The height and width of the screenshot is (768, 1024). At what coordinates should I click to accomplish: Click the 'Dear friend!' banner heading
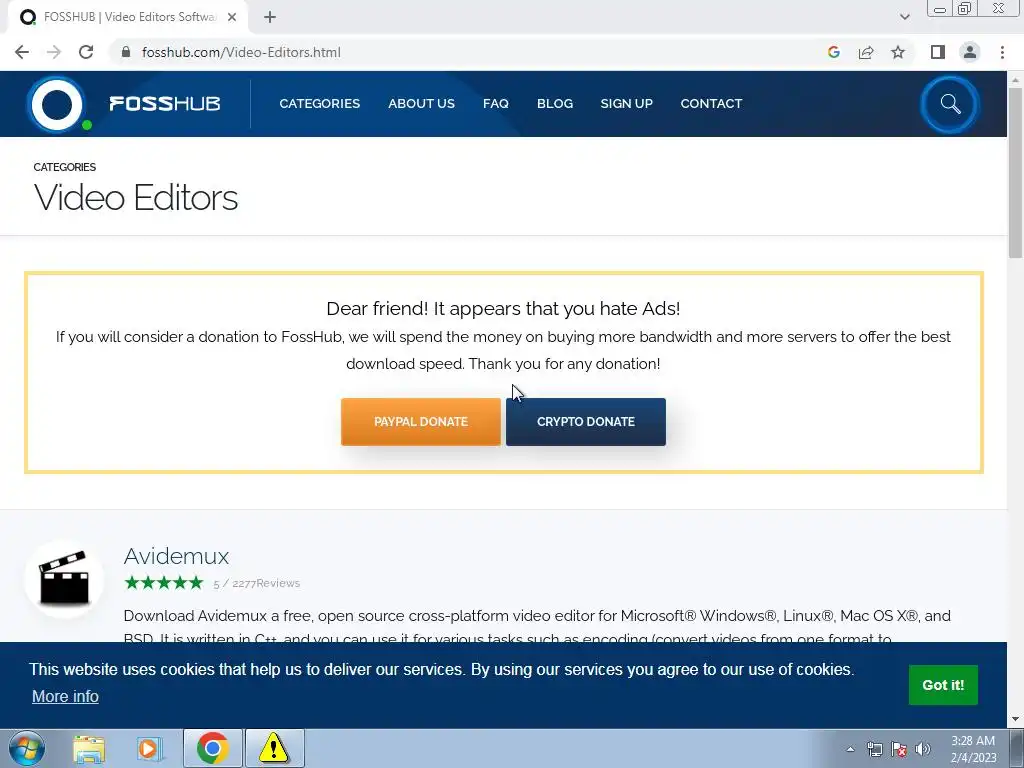(x=503, y=308)
